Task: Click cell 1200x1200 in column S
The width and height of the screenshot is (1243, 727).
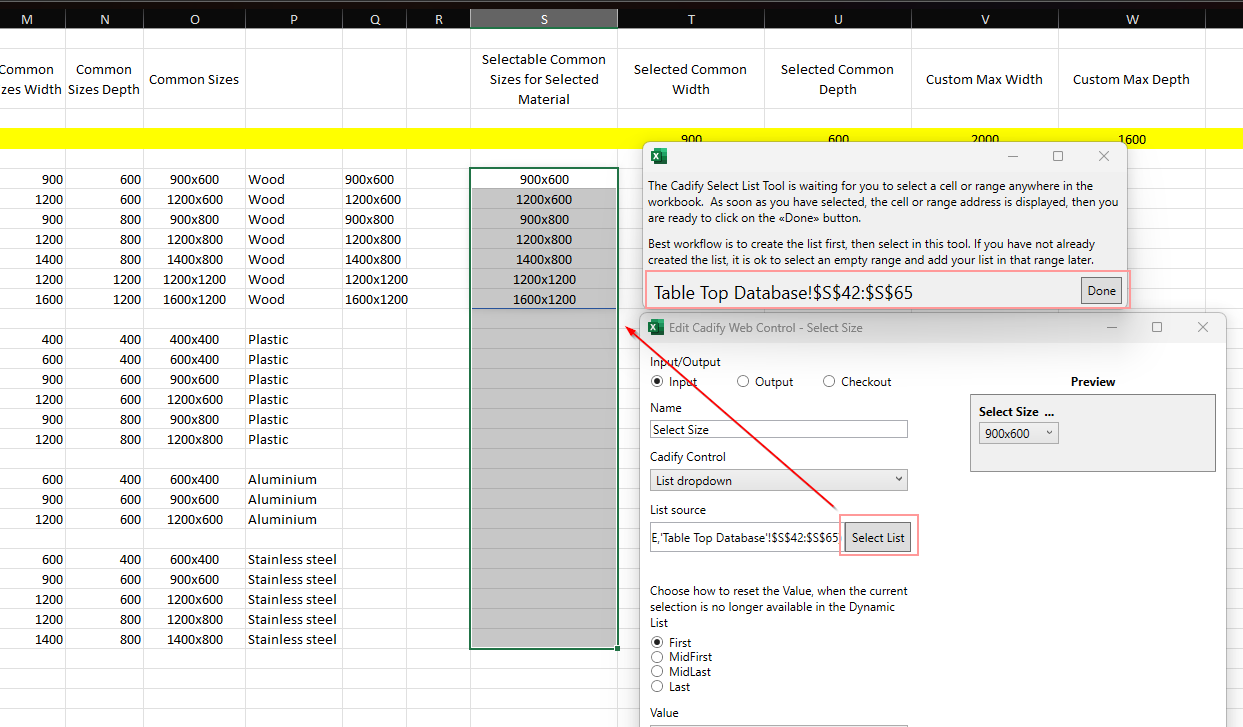Action: 544,279
